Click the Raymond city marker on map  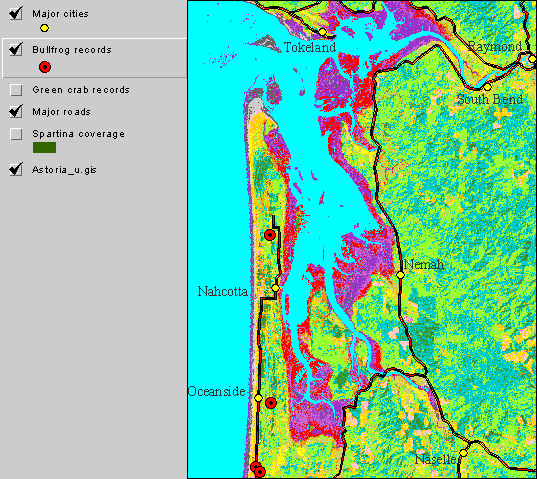point(532,59)
